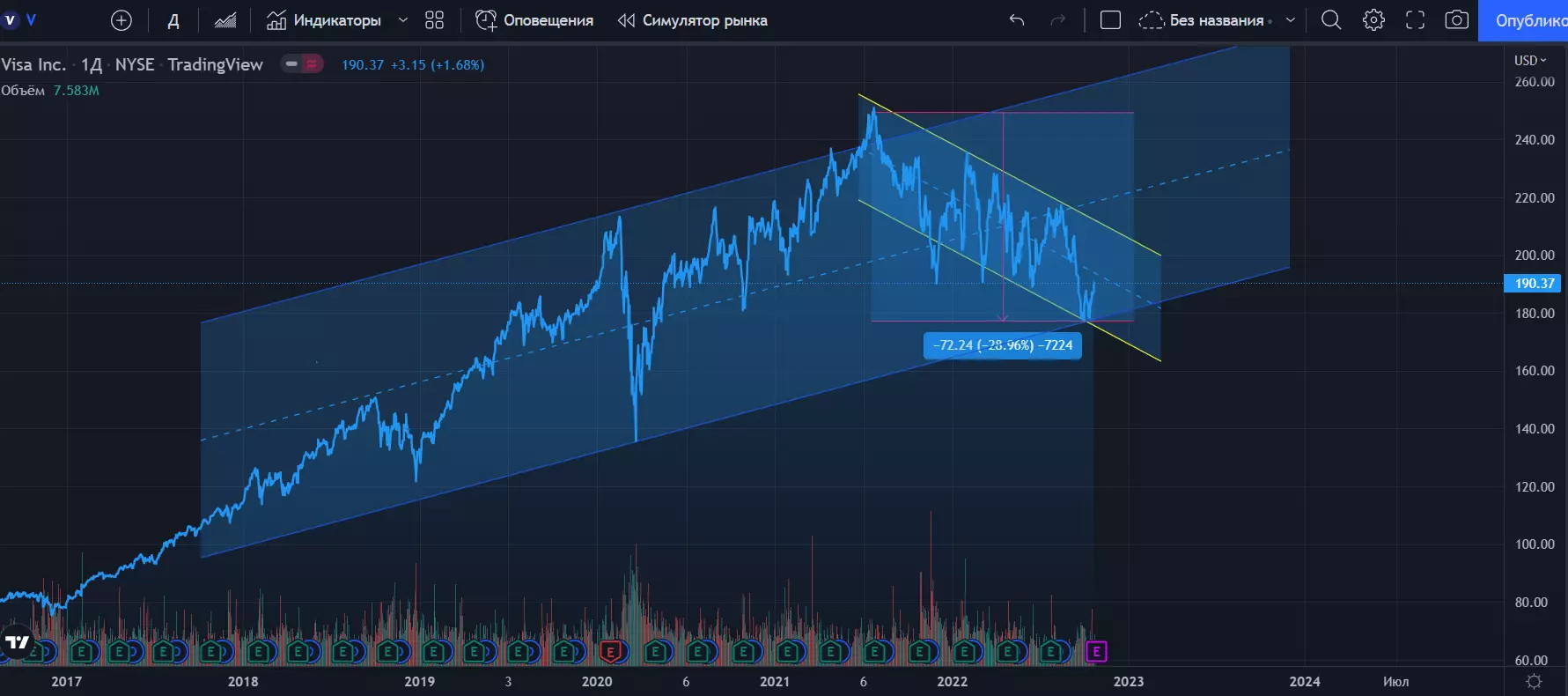Click the 7.583M volume value
The width and height of the screenshot is (1568, 696).
click(76, 91)
